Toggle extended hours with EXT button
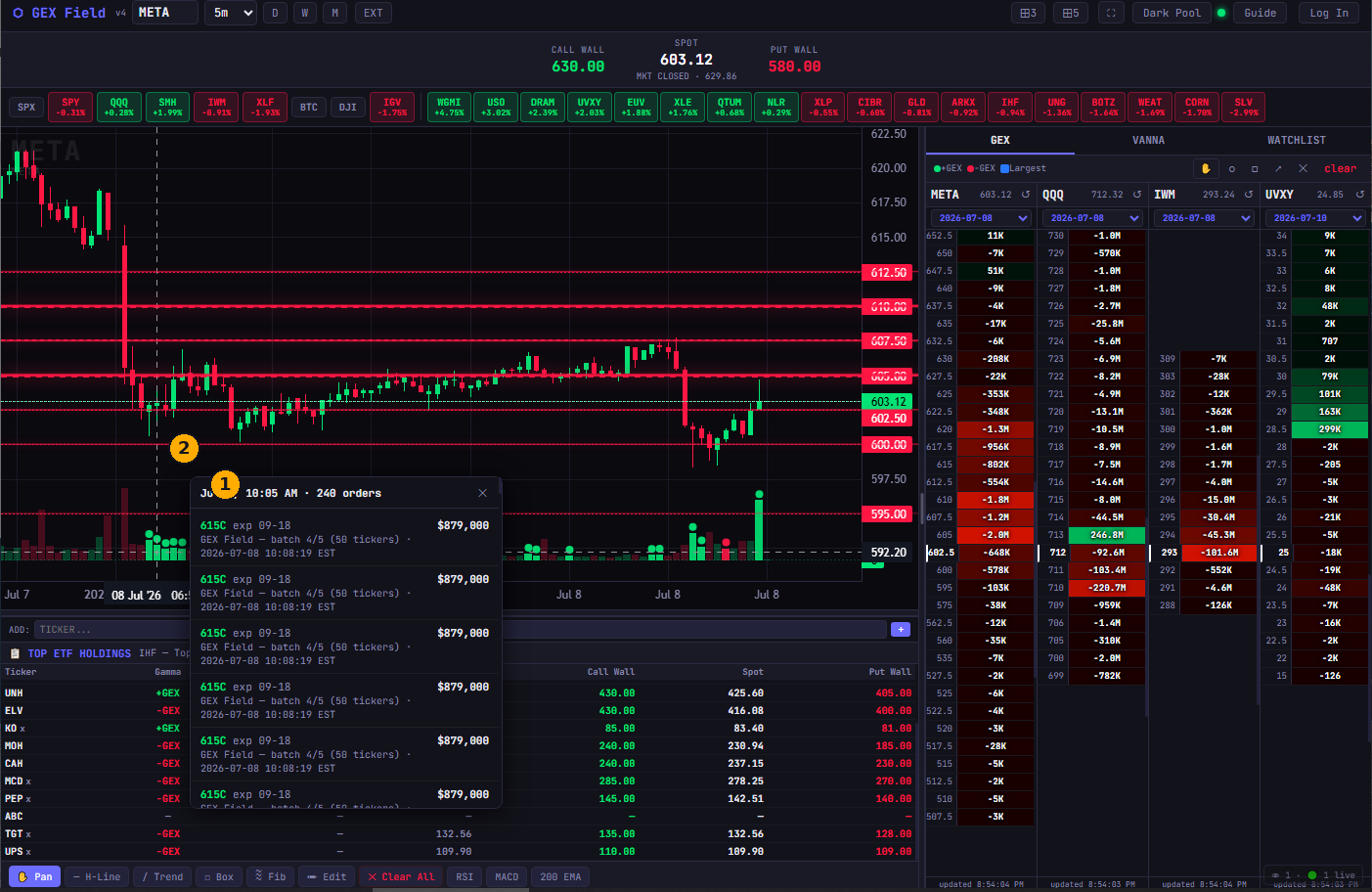This screenshot has width=1372, height=892. tap(374, 13)
